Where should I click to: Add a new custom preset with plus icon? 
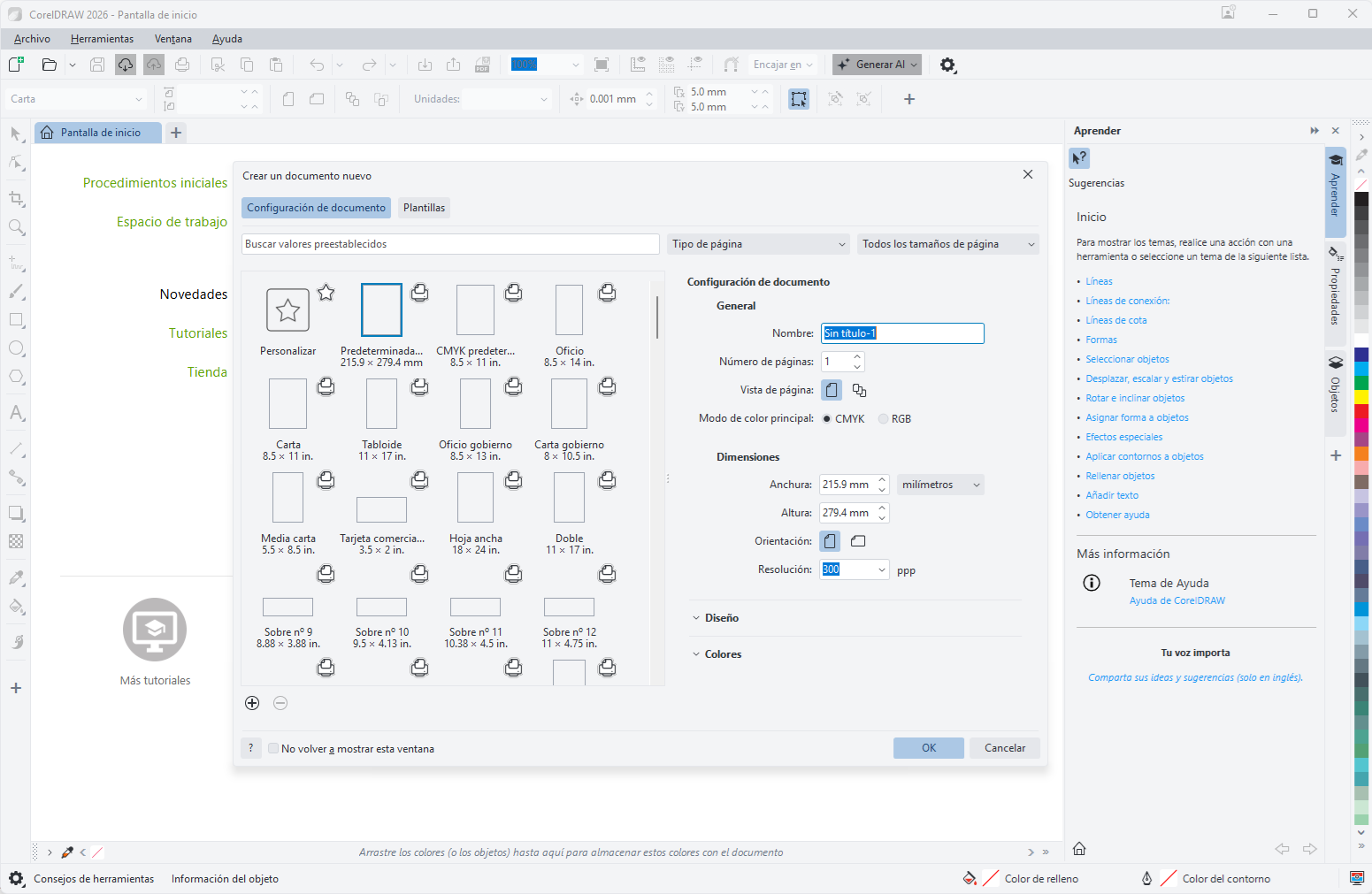pyautogui.click(x=252, y=703)
